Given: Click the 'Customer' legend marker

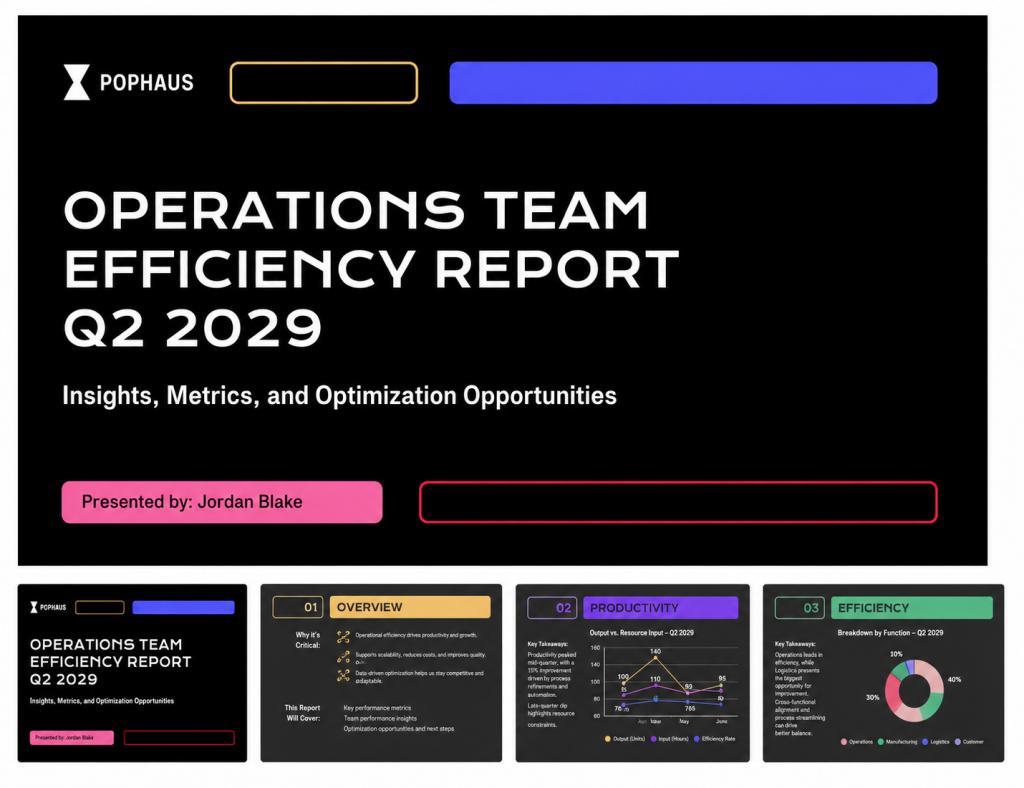Looking at the screenshot, I should (x=957, y=742).
